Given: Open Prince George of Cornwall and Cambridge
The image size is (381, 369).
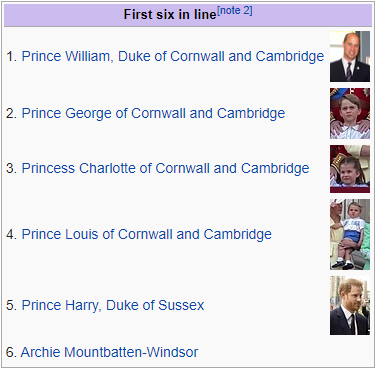Looking at the screenshot, I should [x=153, y=113].
